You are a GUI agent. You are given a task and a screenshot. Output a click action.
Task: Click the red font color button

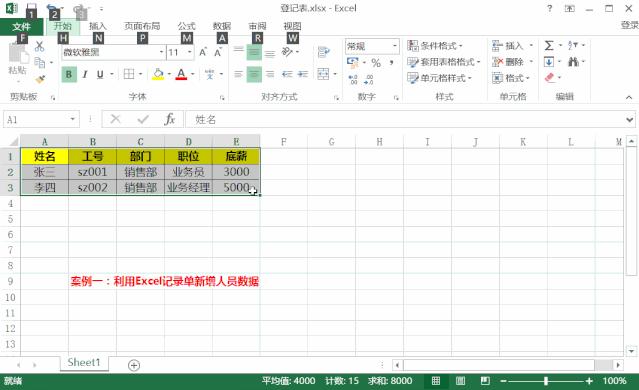coord(181,74)
